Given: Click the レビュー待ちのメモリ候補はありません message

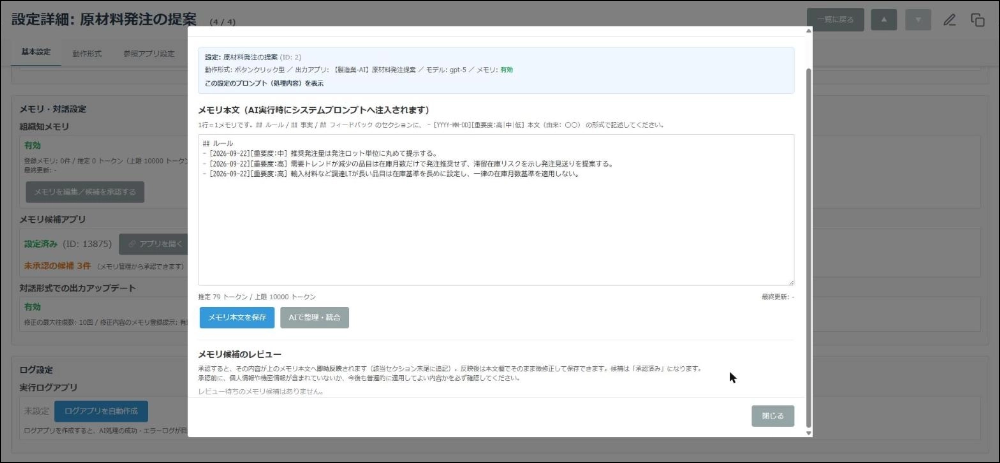Looking at the screenshot, I should pyautogui.click(x=261, y=391).
